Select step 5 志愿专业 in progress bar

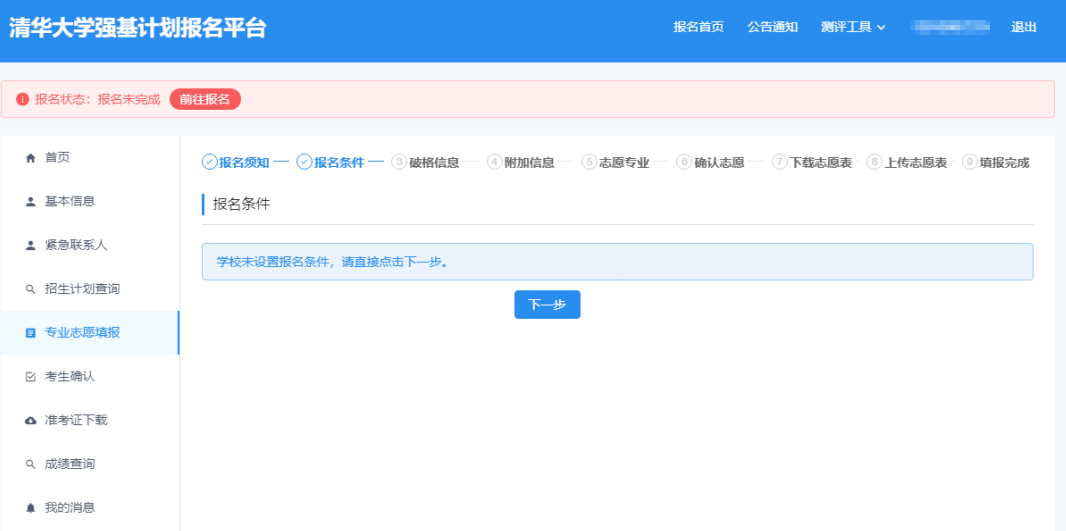616,162
